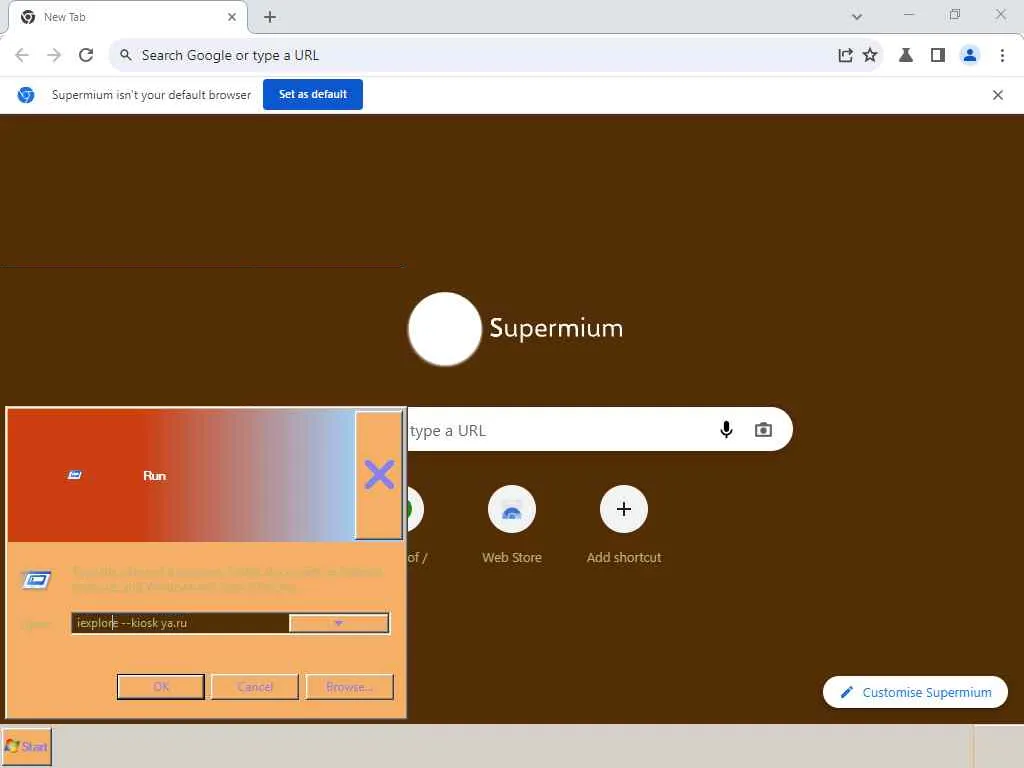Reload the current page
Image resolution: width=1024 pixels, height=768 pixels.
click(86, 56)
